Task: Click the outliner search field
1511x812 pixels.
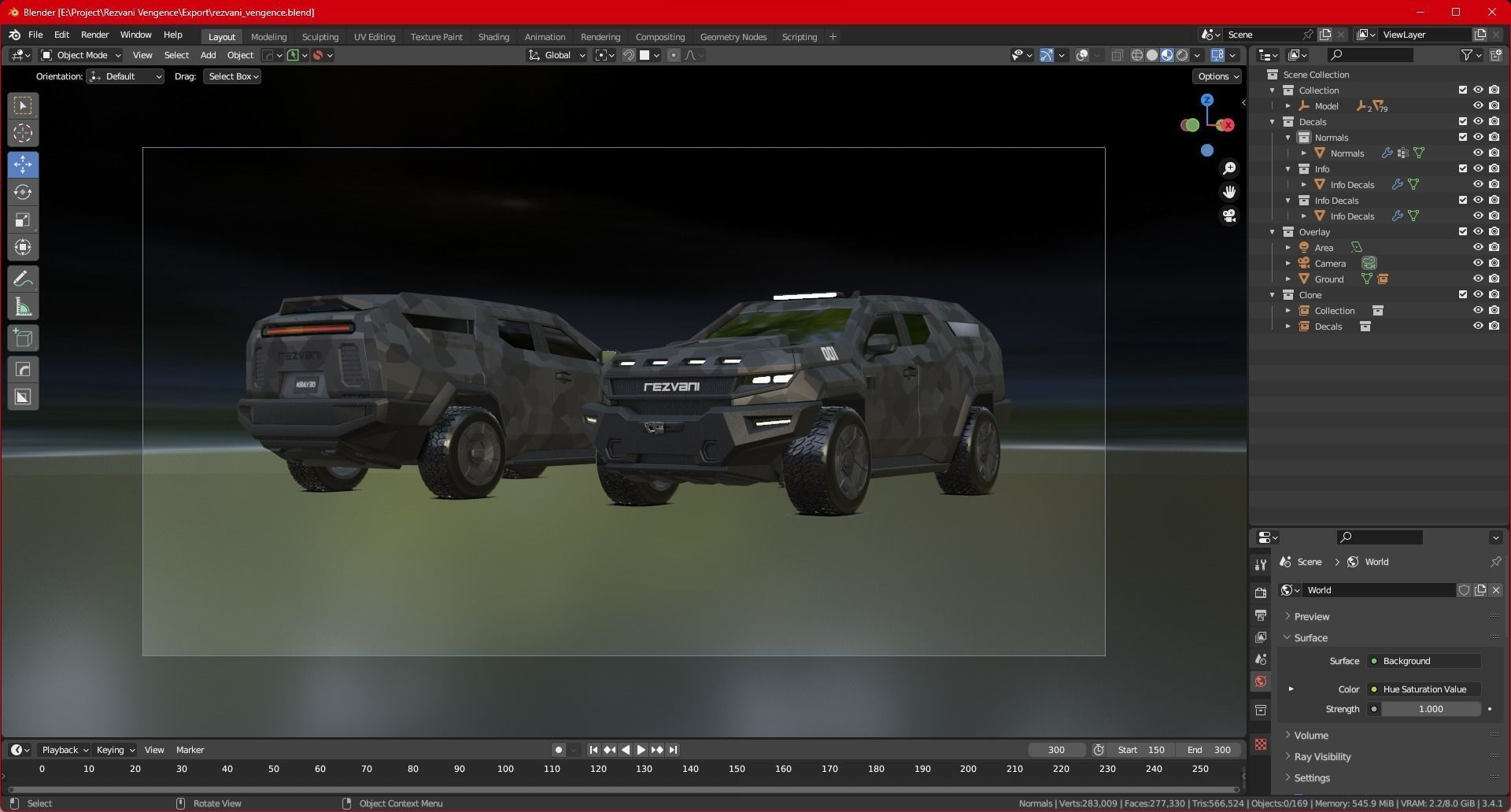Action: click(1369, 55)
